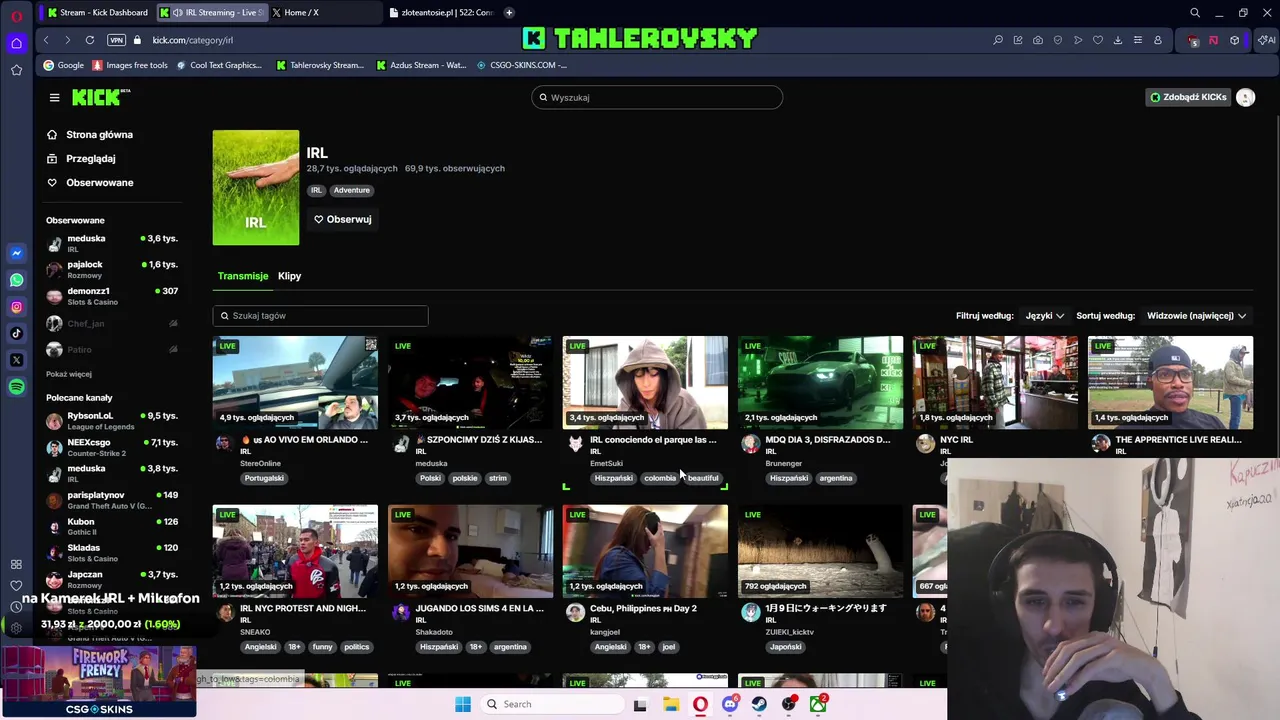
Task: Switch to the Transmisje tab
Action: pos(243,276)
